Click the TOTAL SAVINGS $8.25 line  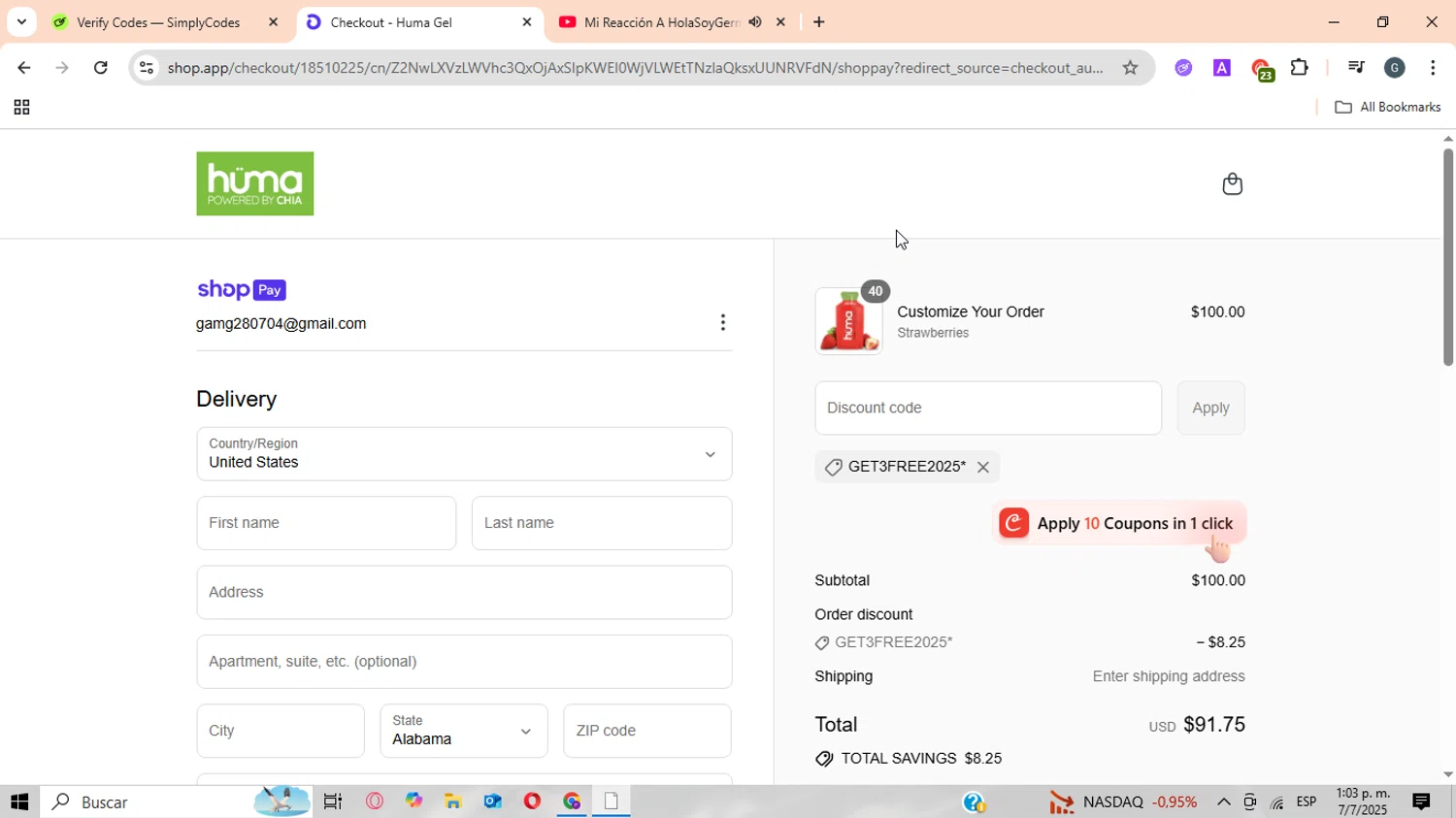[909, 759]
